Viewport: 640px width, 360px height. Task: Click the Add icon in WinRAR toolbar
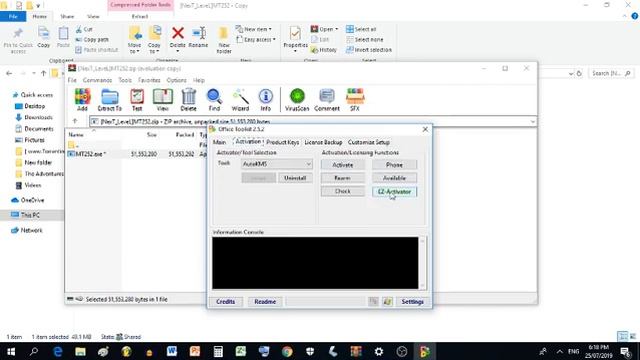[x=82, y=100]
